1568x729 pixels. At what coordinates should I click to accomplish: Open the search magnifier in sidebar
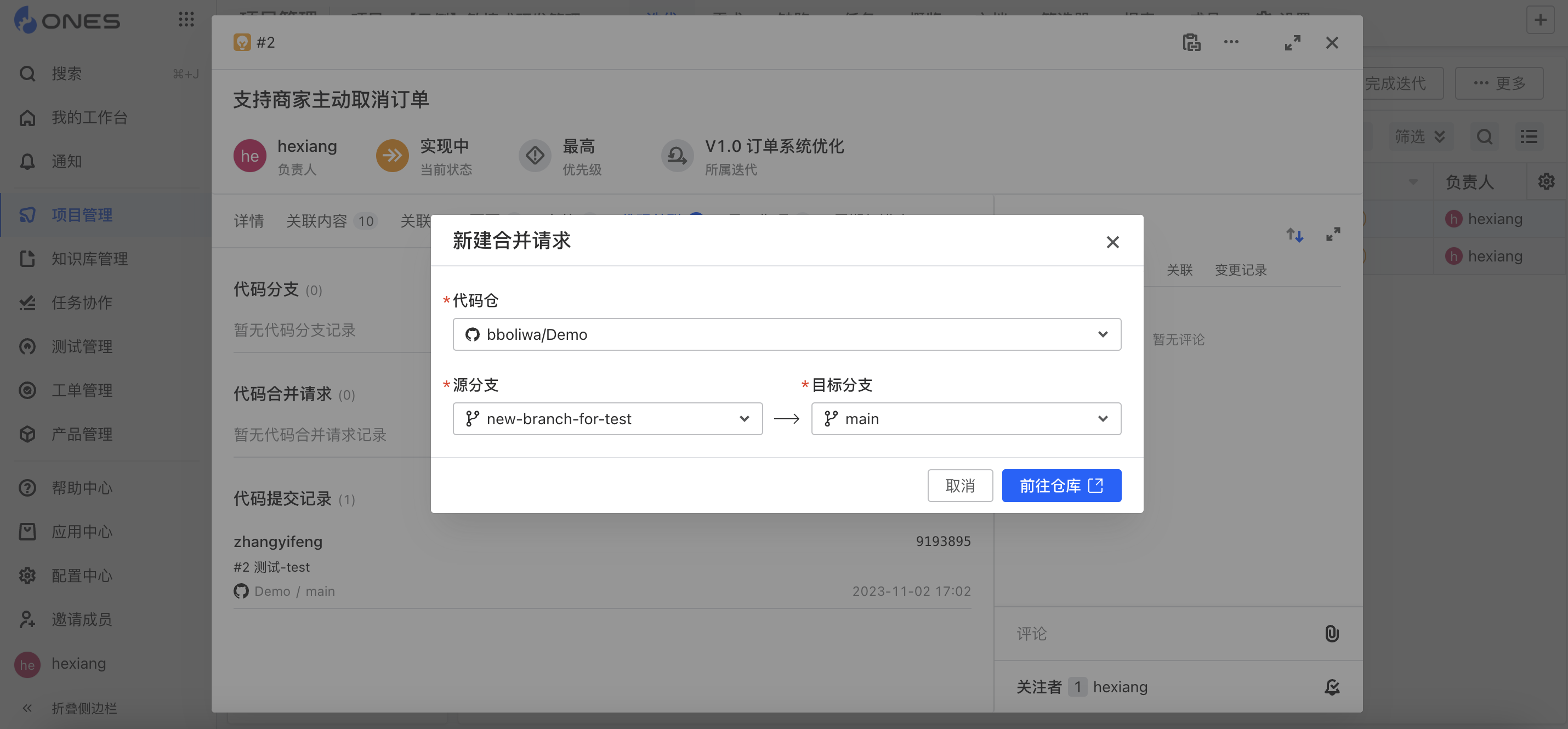[x=27, y=73]
